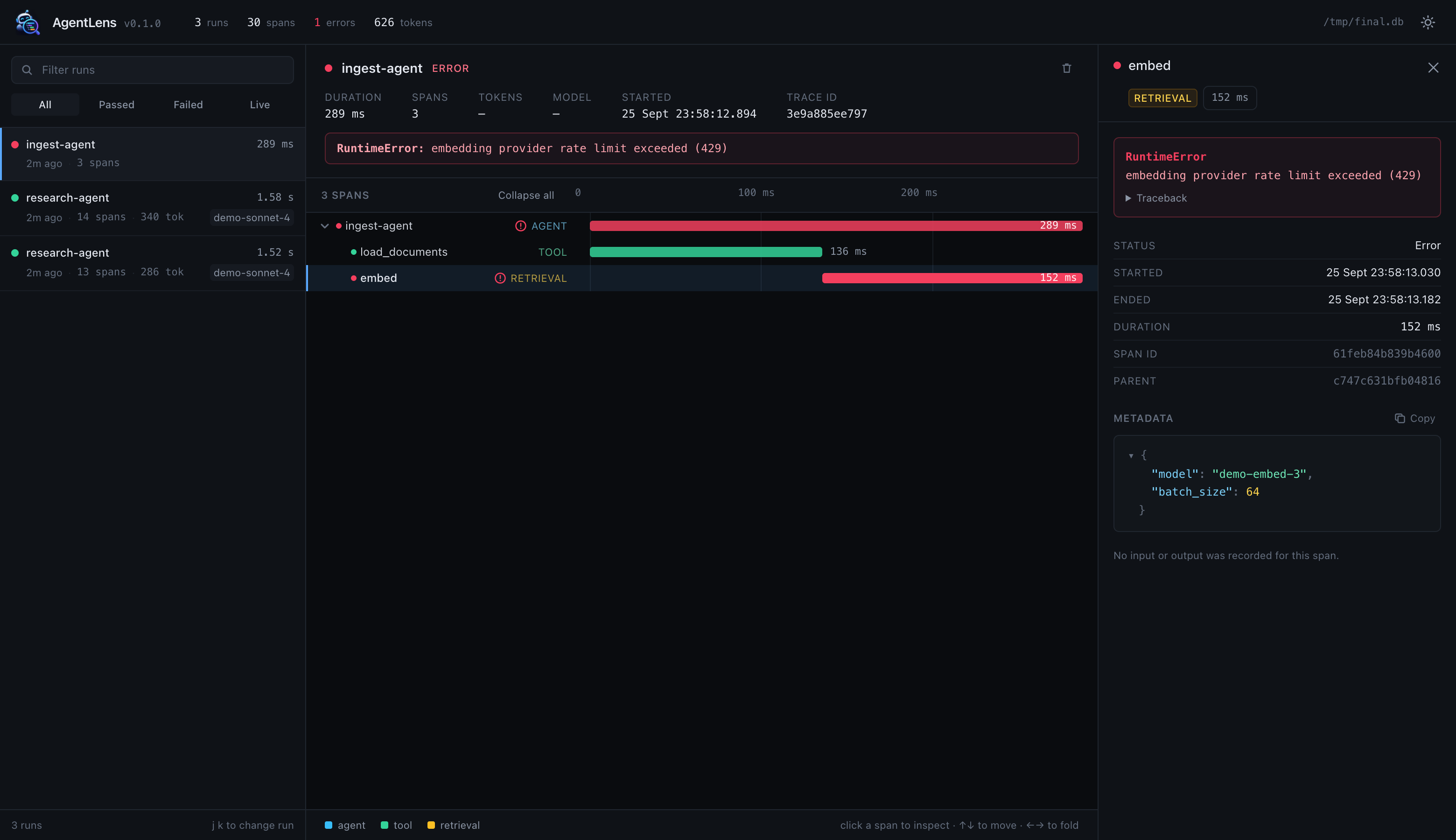This screenshot has height=840, width=1456.
Task: Focus the Filter runs input field
Action: click(152, 70)
